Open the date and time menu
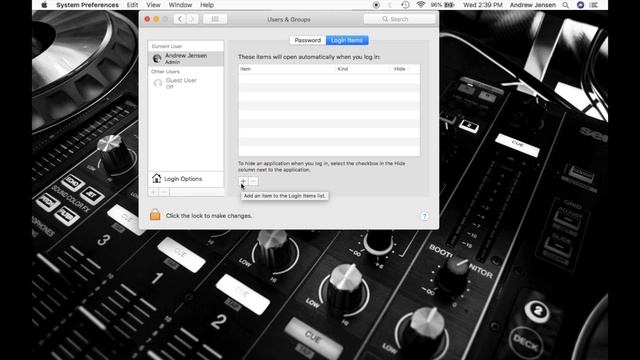Viewport: 640px width, 360px height. tap(482, 5)
